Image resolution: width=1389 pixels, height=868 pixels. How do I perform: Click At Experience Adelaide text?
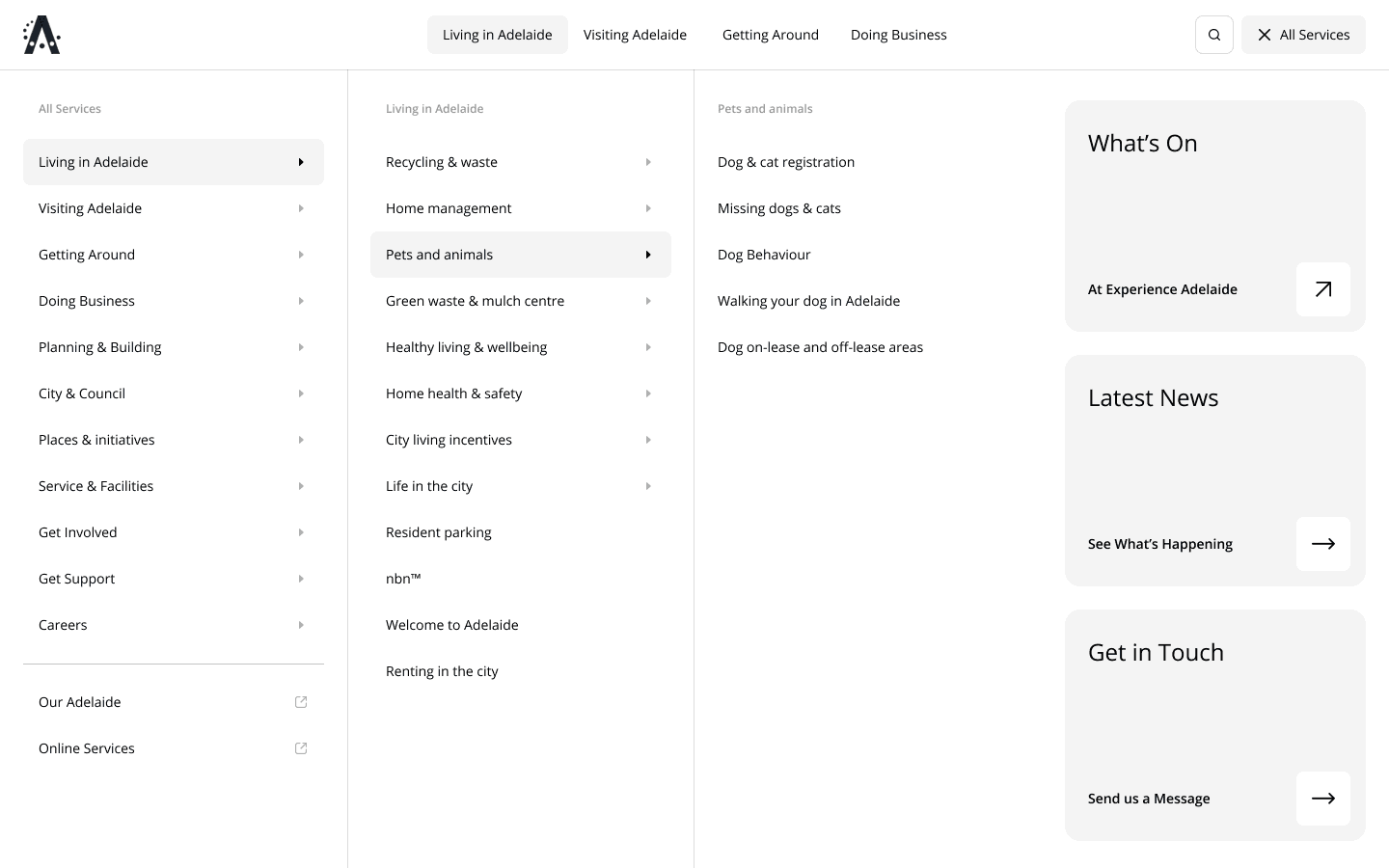[x=1162, y=289]
